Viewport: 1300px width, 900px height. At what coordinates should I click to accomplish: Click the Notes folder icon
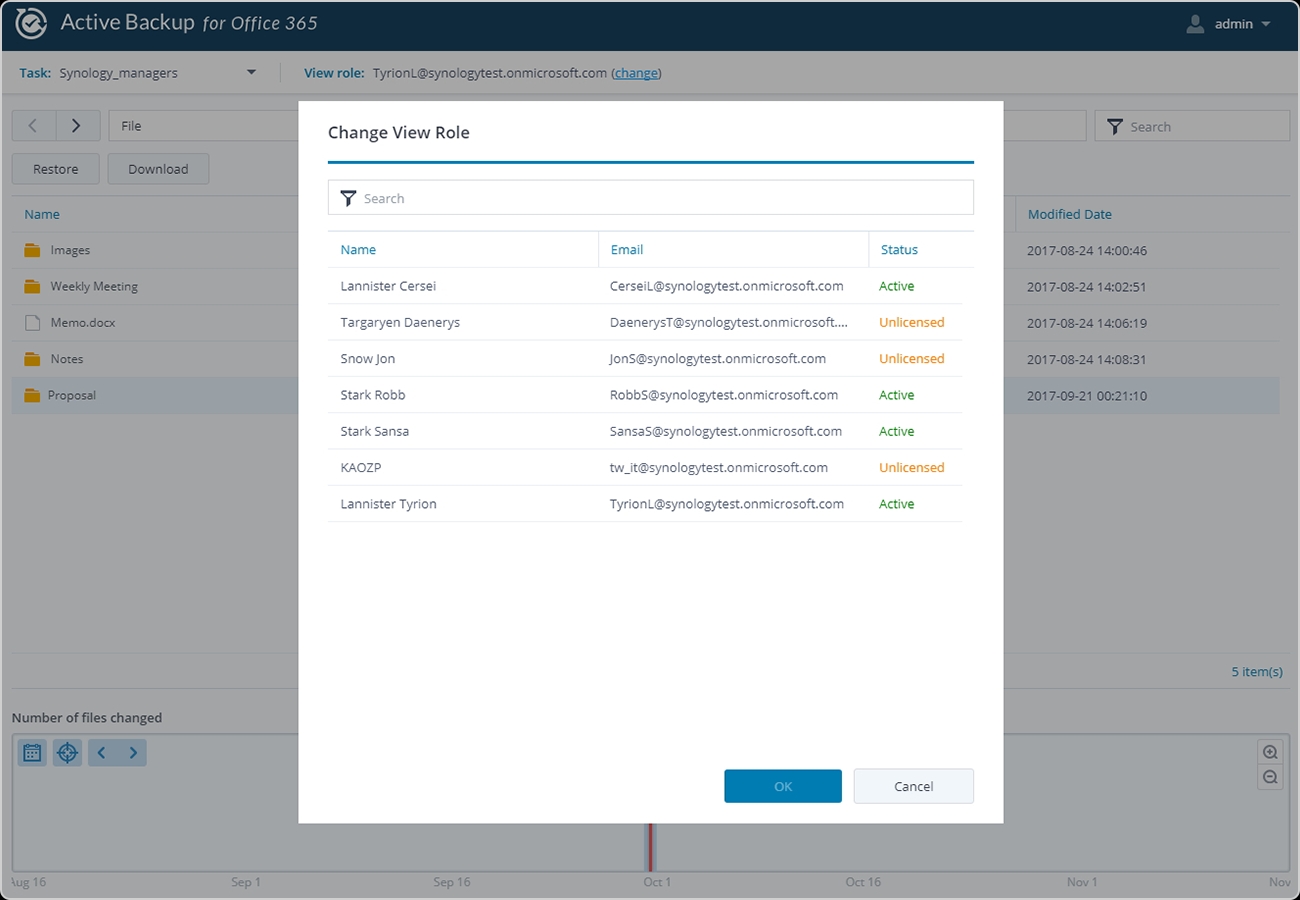coord(32,359)
